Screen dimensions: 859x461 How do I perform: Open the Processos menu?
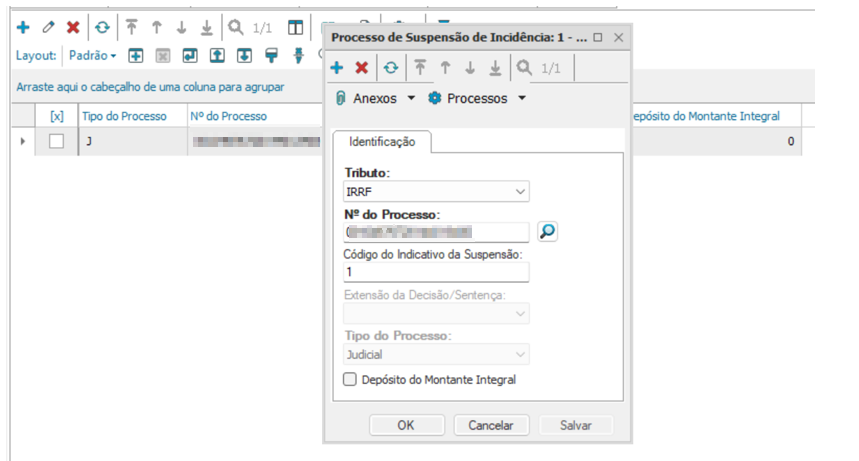476,98
